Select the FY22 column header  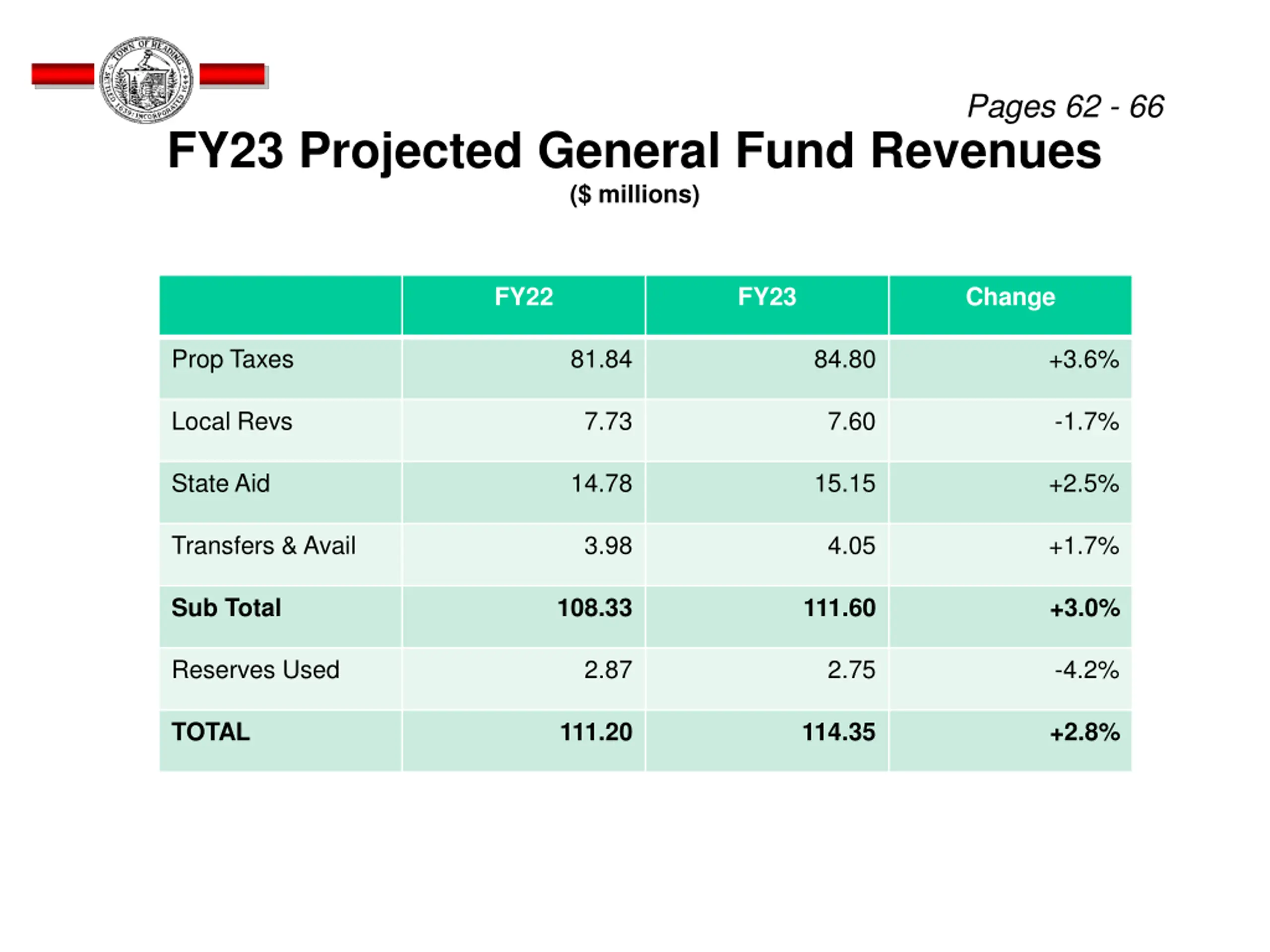[x=523, y=297]
